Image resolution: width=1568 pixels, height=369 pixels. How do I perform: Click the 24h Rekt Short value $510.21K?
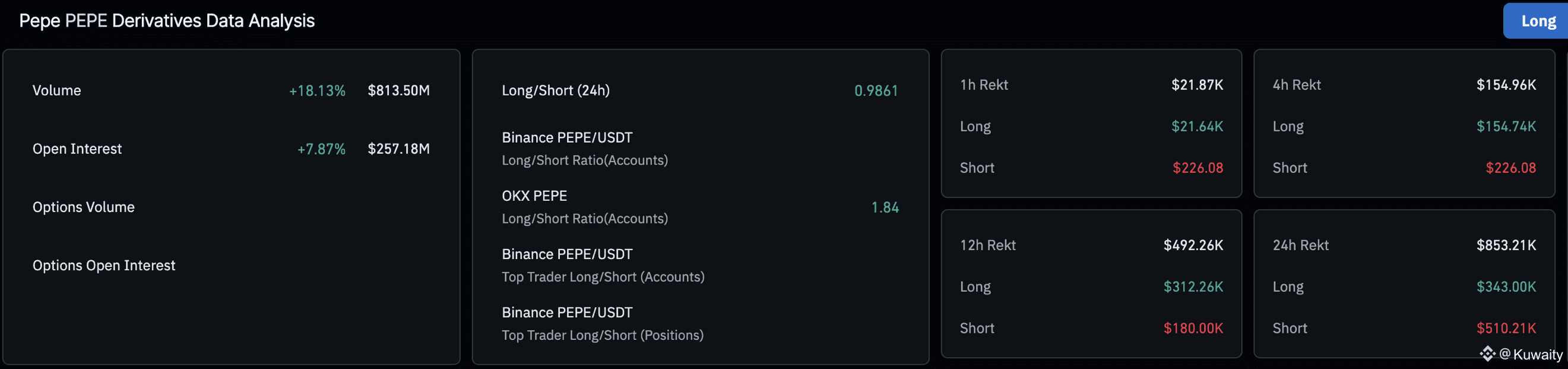coord(1505,328)
